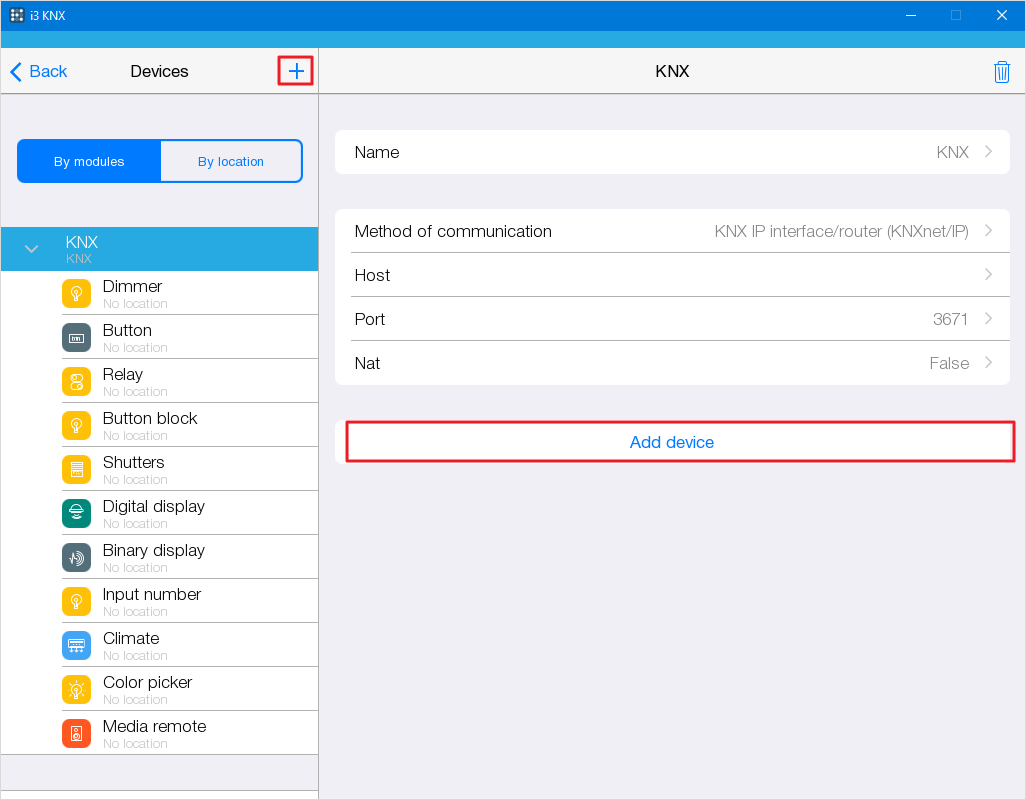Open Method of communication options
The image size is (1026, 800).
pyautogui.click(x=672, y=231)
